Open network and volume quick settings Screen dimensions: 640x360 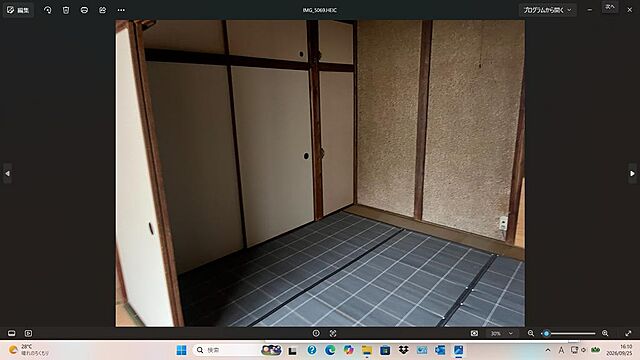tap(578, 350)
